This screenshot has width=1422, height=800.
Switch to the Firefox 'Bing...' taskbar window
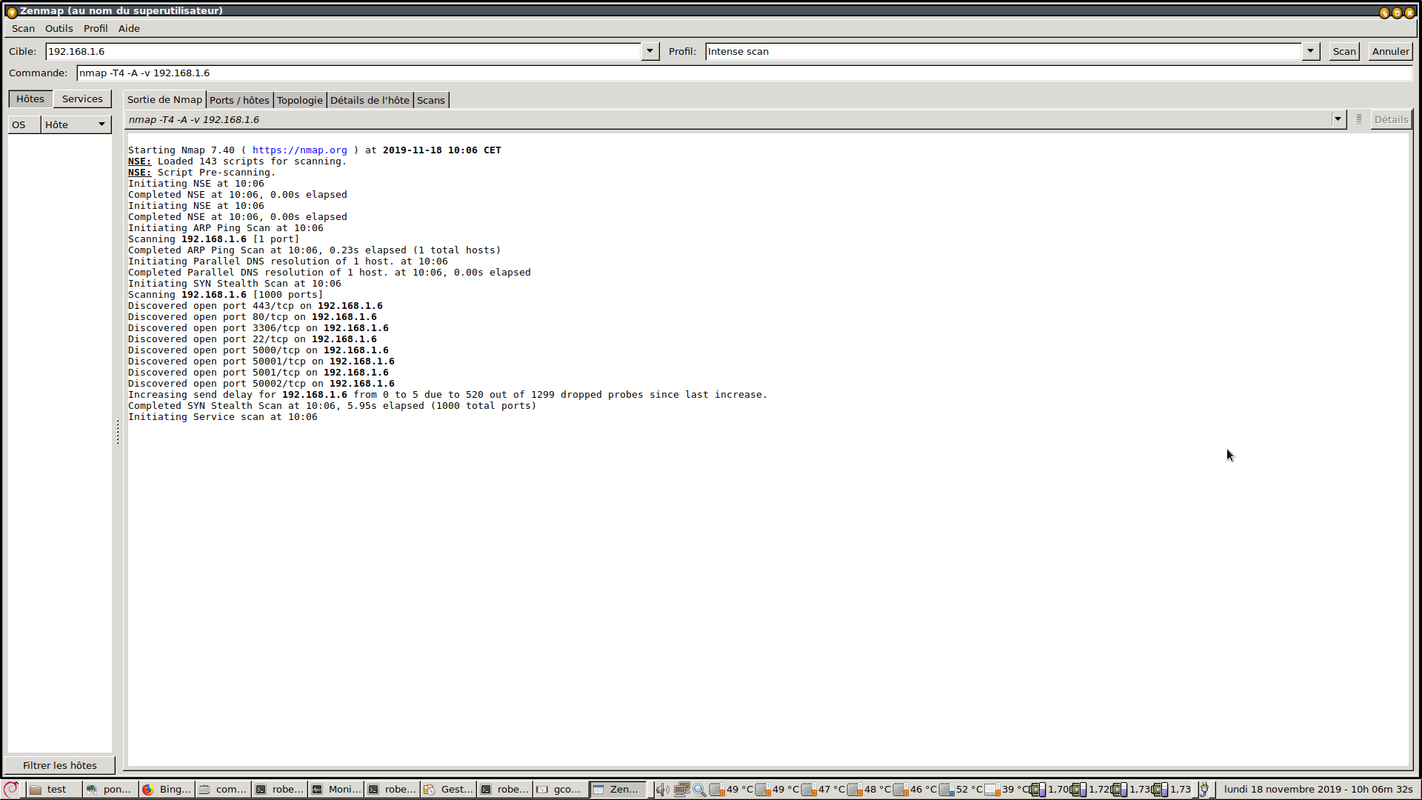(x=167, y=789)
